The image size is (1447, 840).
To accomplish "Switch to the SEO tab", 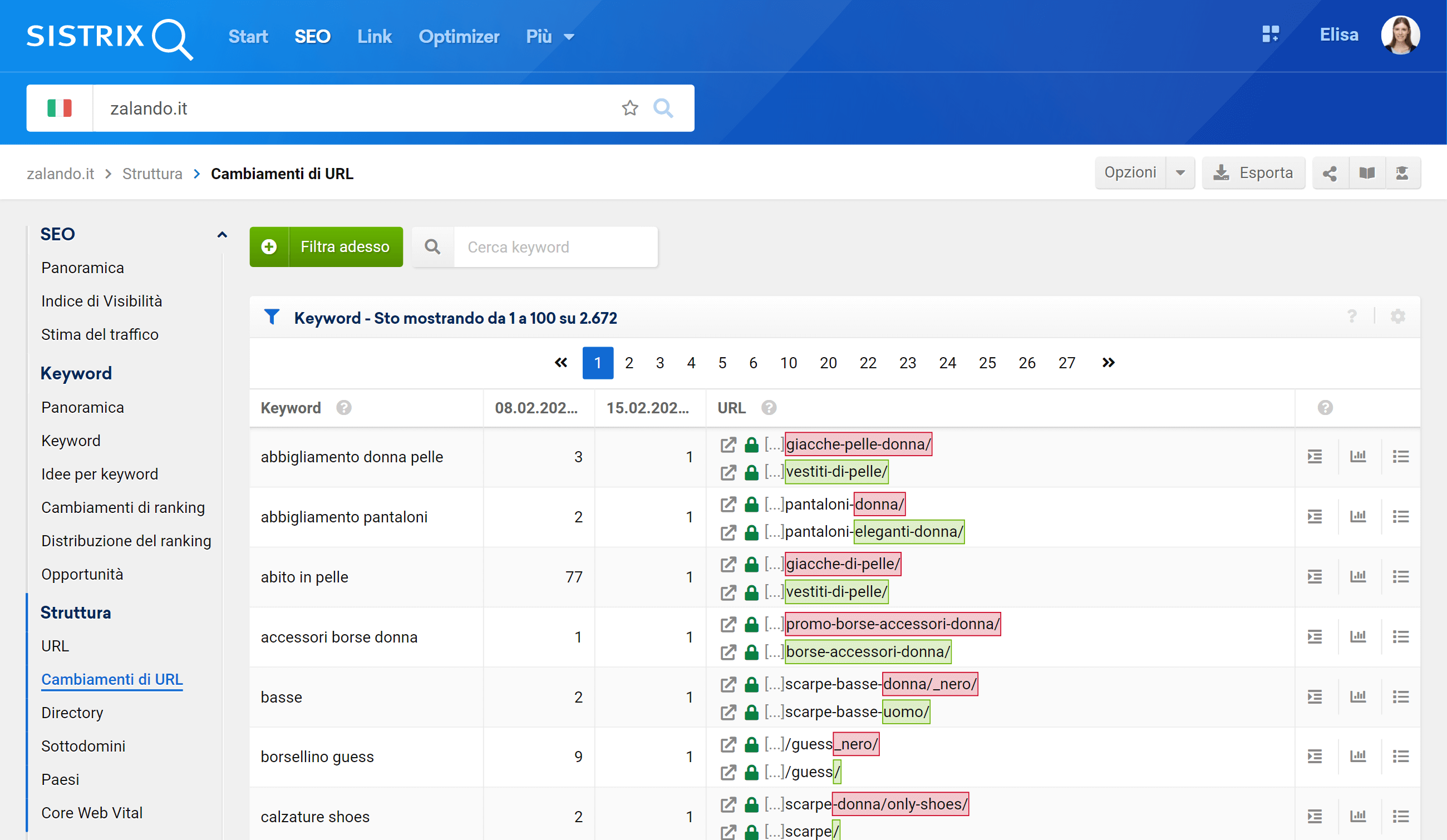I will click(x=312, y=37).
